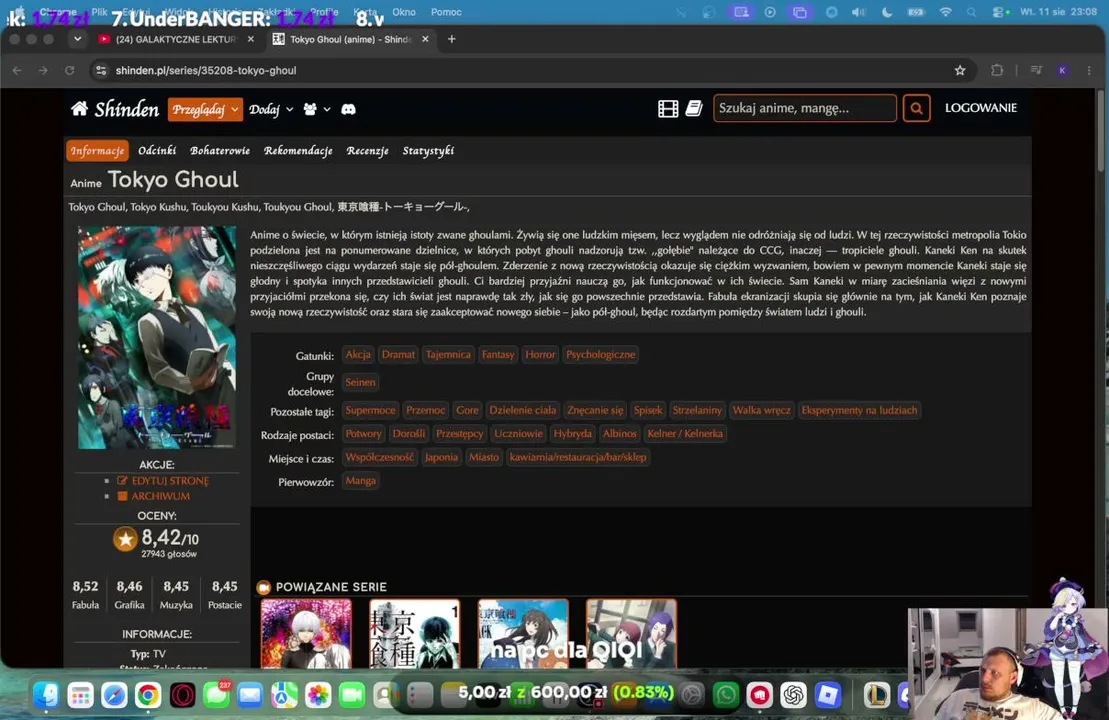Open the Discord icon link in navbar
This screenshot has width=1109, height=720.
(348, 109)
